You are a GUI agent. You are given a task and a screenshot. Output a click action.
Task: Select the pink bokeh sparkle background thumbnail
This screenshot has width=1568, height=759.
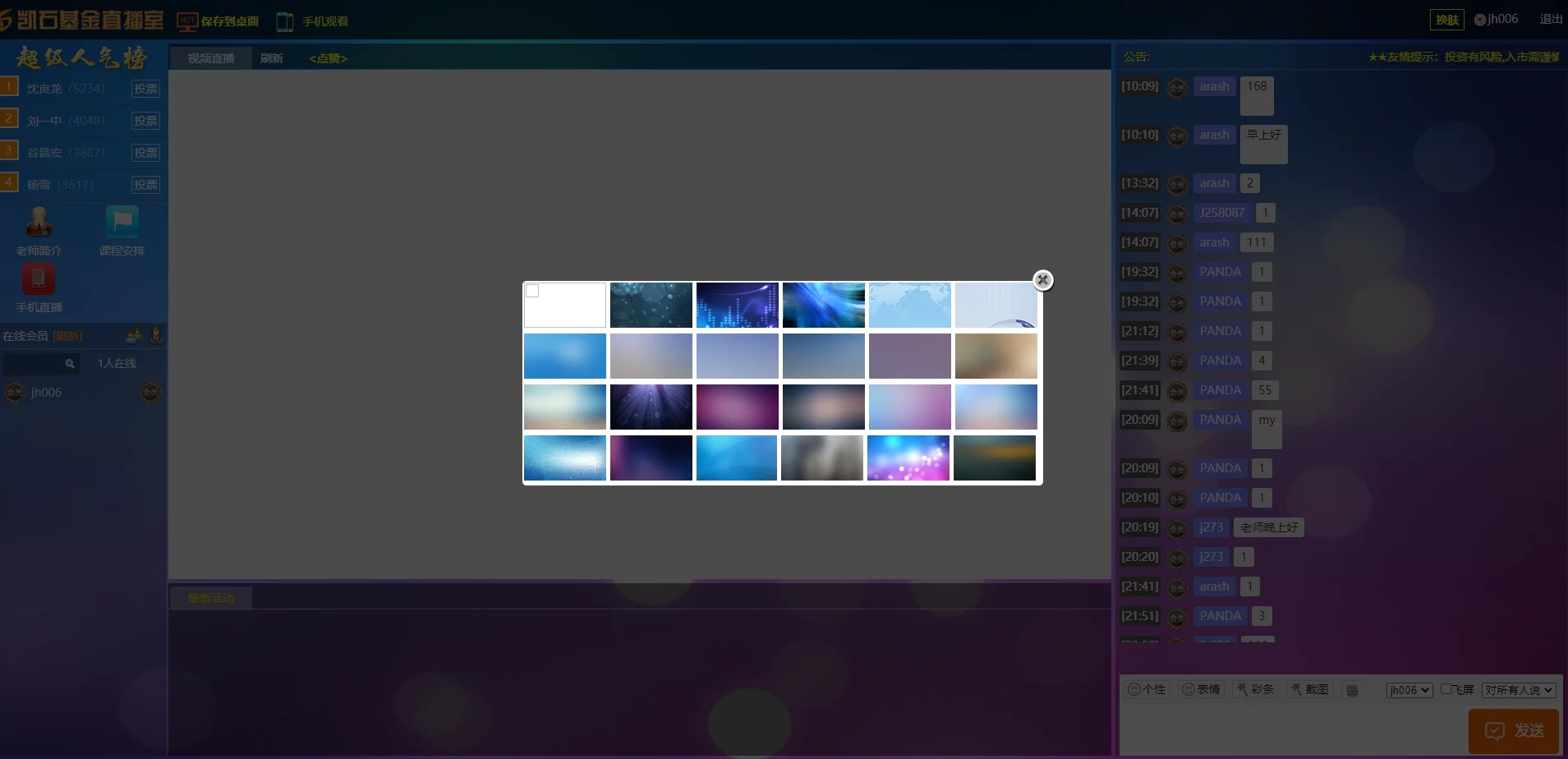pos(908,458)
